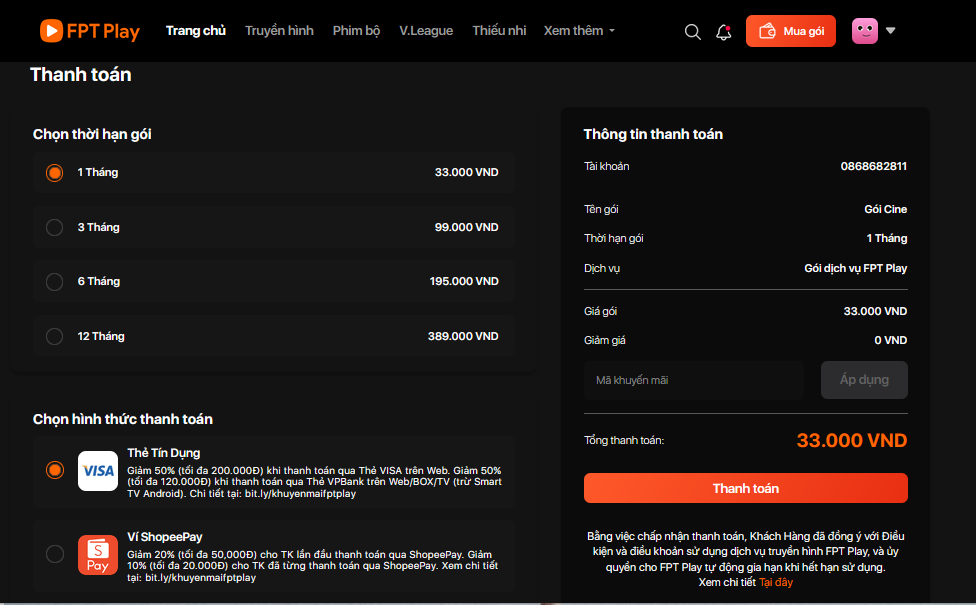The image size is (976, 605).
Task: Click the orange Thanh toán button
Action: click(x=746, y=488)
